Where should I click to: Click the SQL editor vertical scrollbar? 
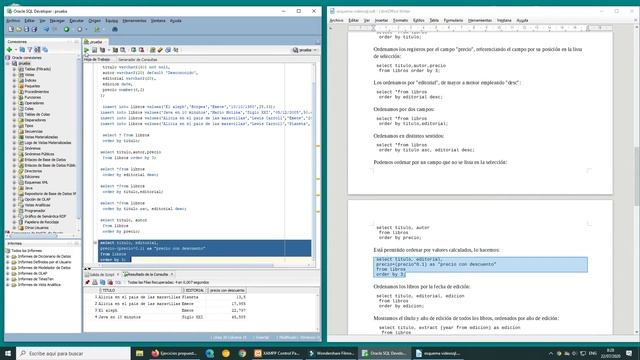(314, 163)
